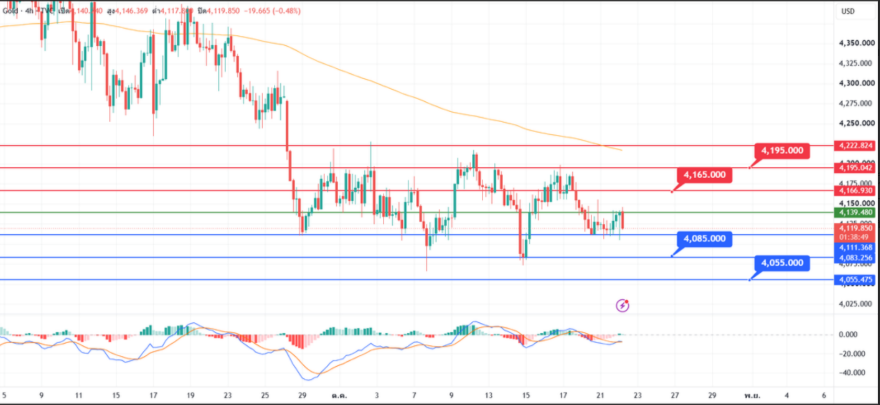The image size is (880, 405).
Task: Click the 4,275.000 price axis label
Action: point(855,103)
